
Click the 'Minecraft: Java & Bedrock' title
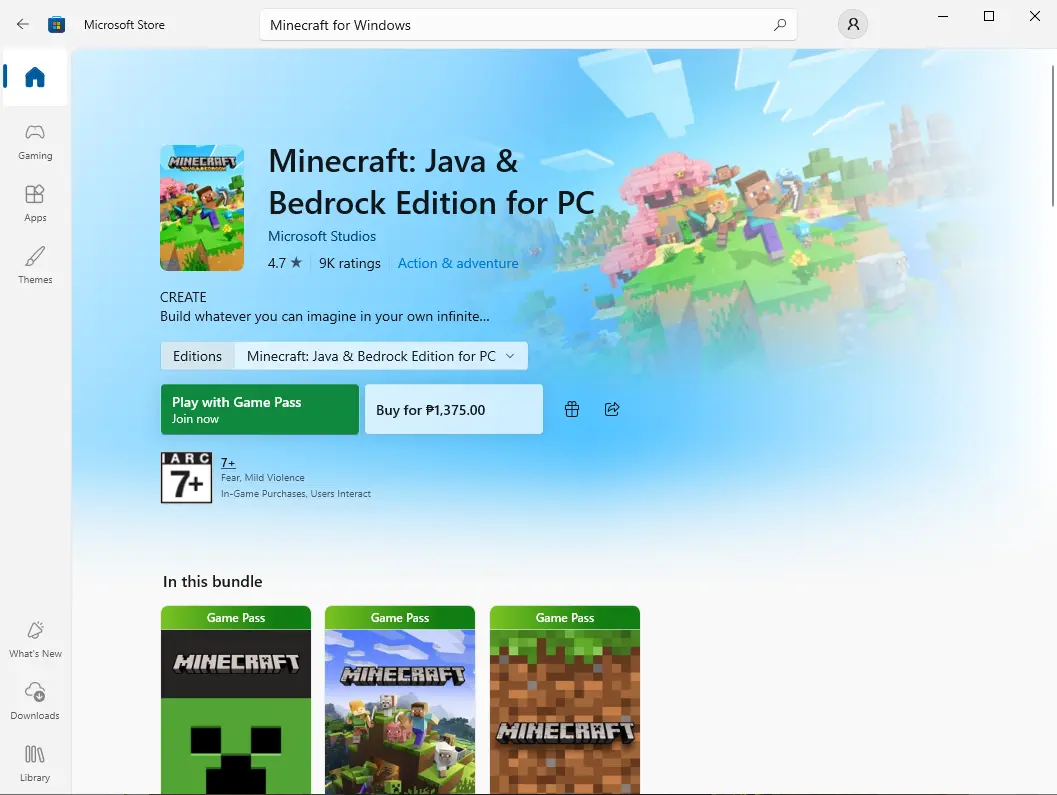coord(431,181)
